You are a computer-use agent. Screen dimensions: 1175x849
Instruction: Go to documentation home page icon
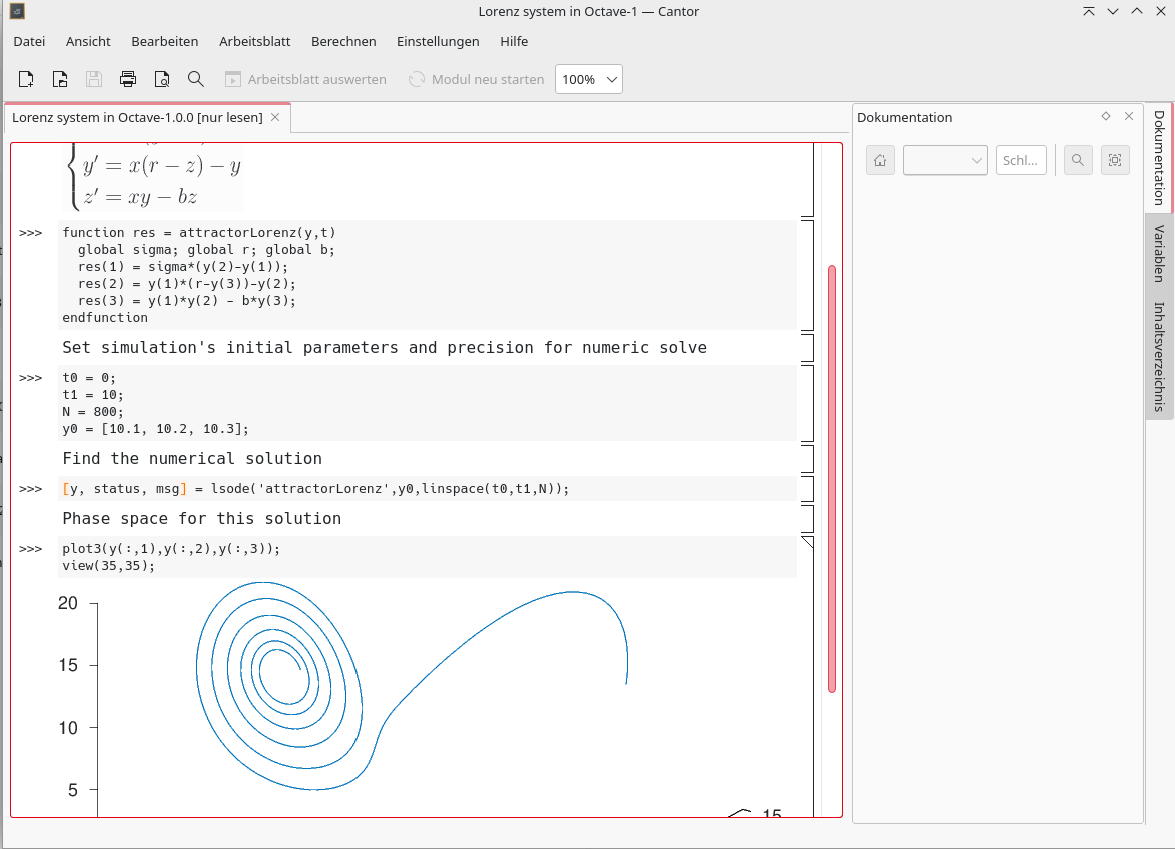[881, 160]
